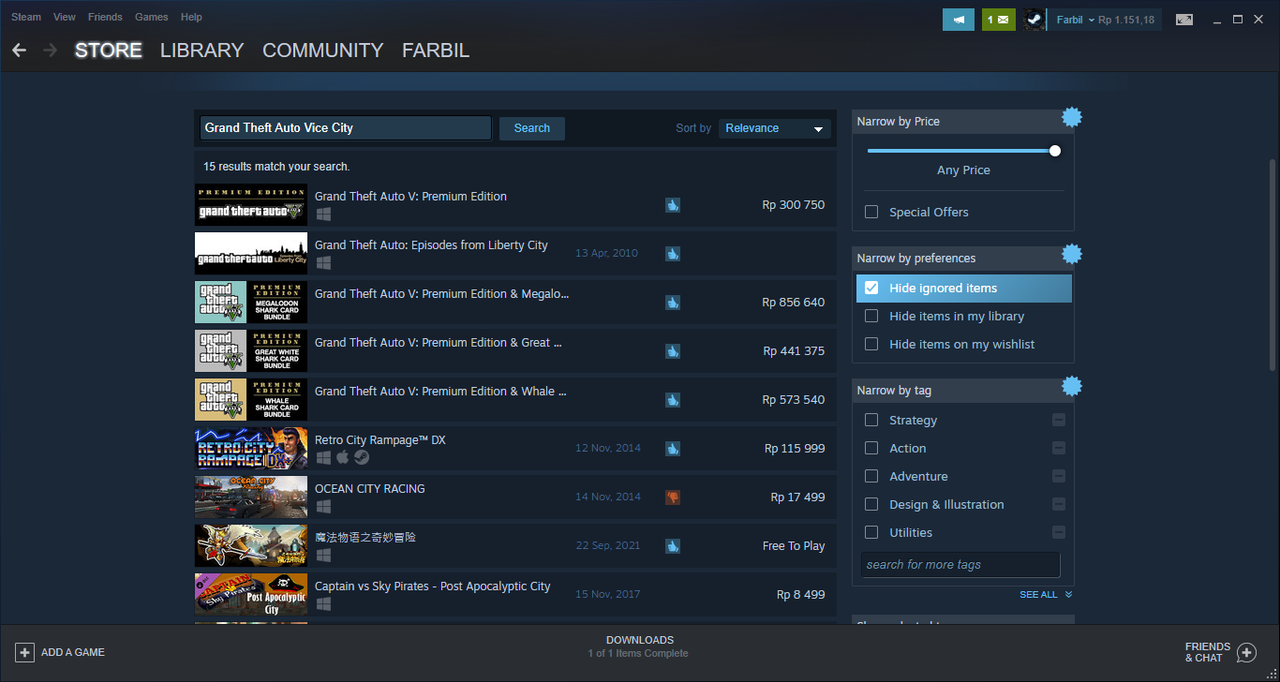Switch to Big Picture mode icon
The width and height of the screenshot is (1280, 682).
coord(1184,19)
